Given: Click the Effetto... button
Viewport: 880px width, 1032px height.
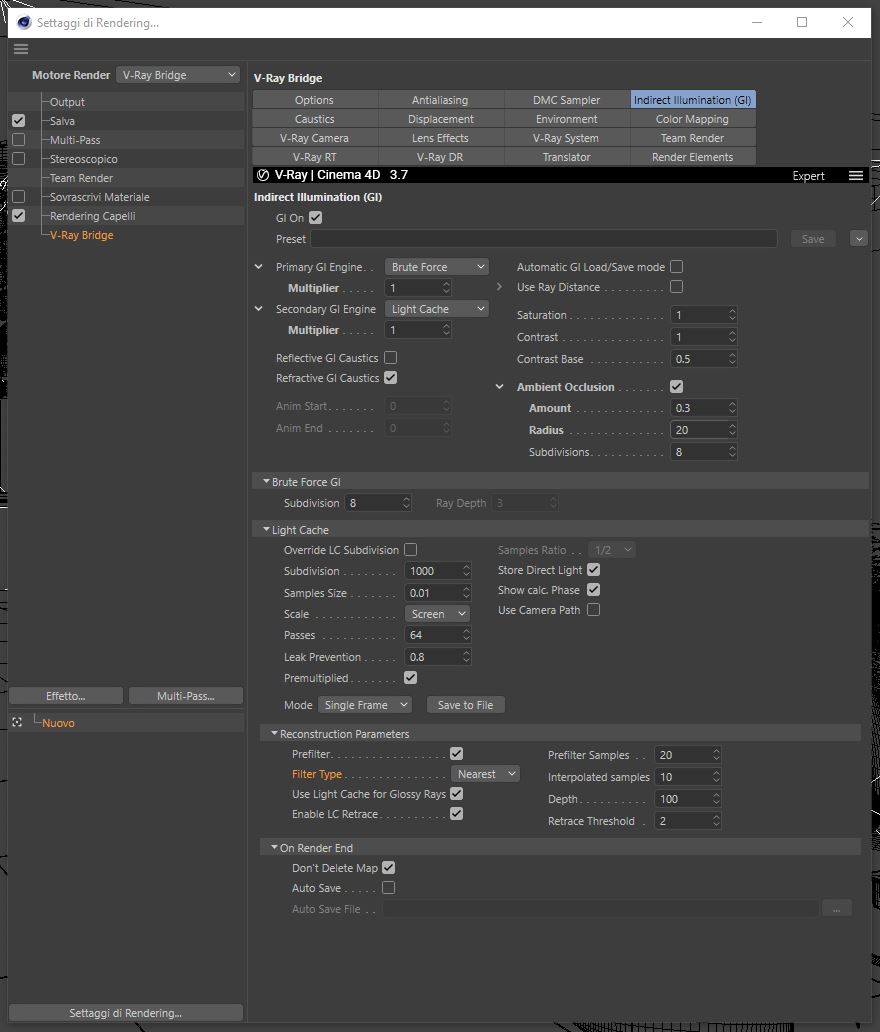Looking at the screenshot, I should [66, 696].
